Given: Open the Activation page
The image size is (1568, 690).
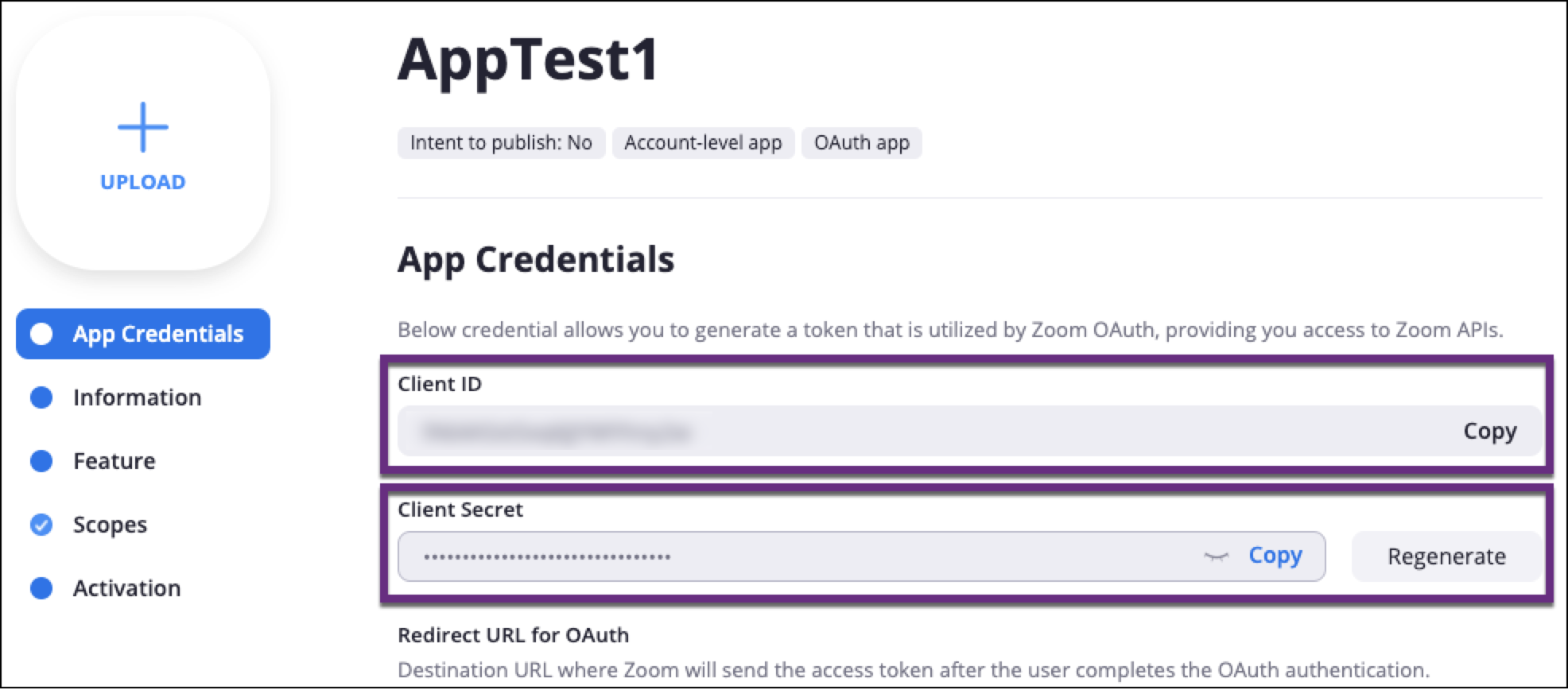Looking at the screenshot, I should tap(126, 588).
